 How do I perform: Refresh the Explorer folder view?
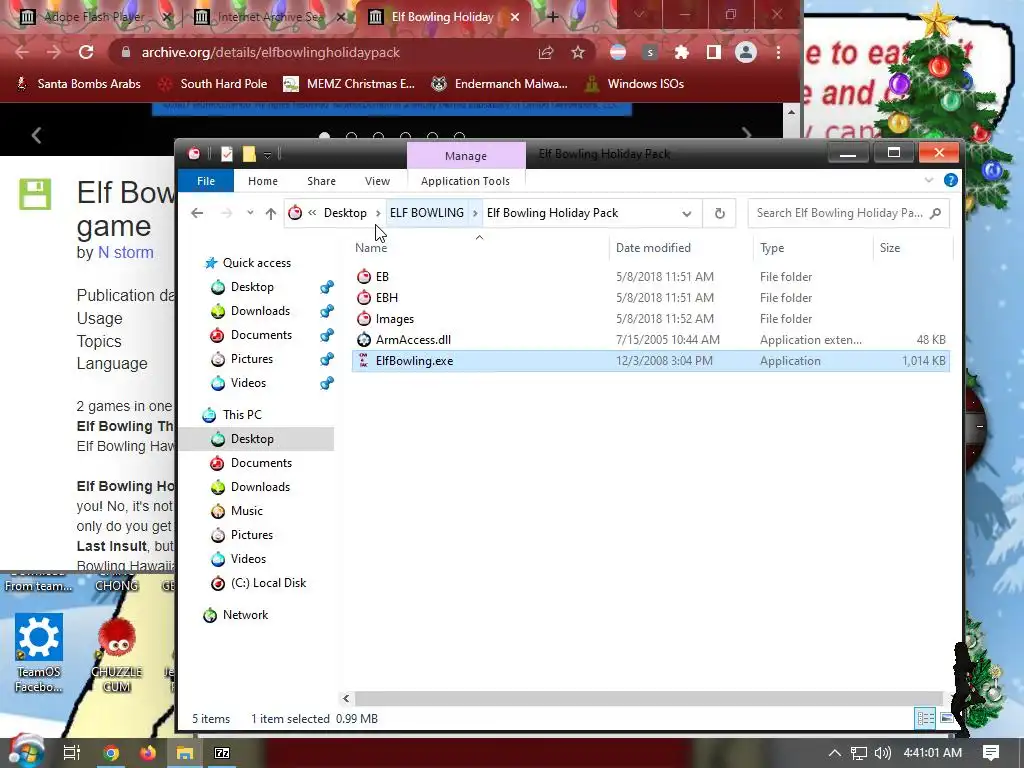(719, 213)
